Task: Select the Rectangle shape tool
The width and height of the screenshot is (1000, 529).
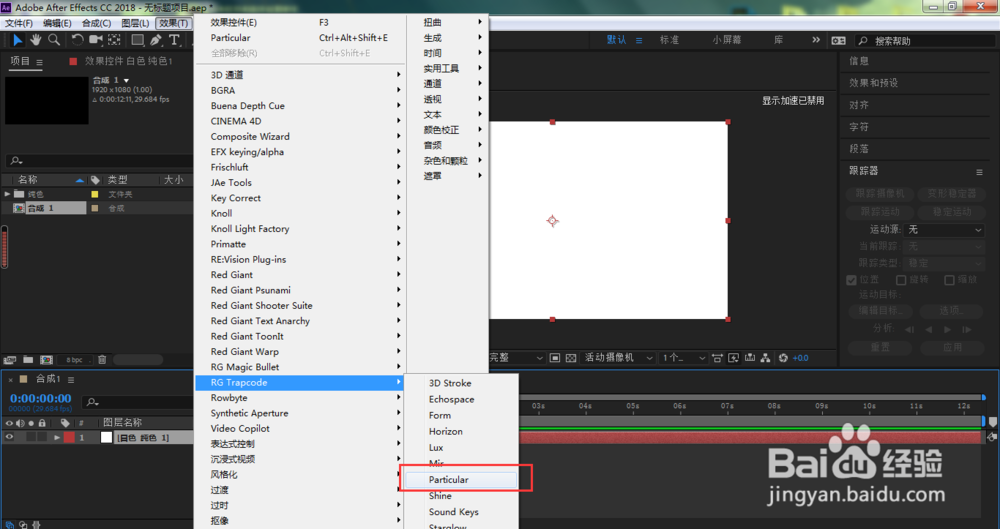Action: tap(137, 40)
